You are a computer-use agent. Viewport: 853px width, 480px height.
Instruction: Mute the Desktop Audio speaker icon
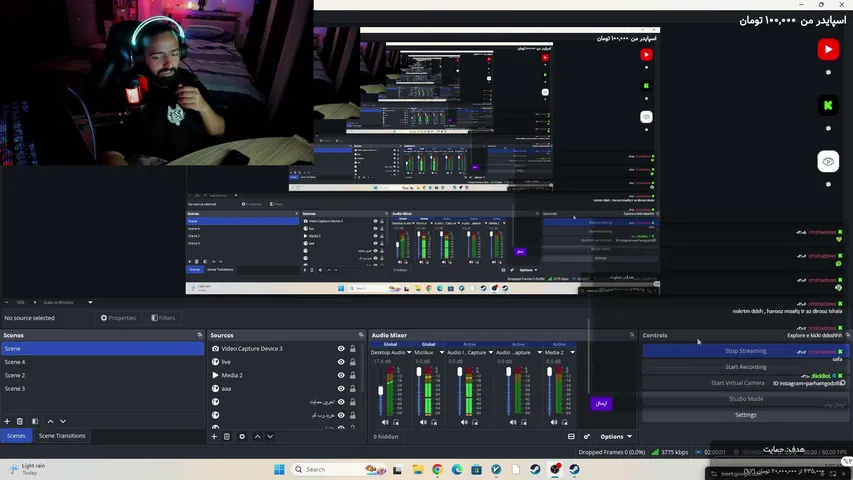[385, 422]
